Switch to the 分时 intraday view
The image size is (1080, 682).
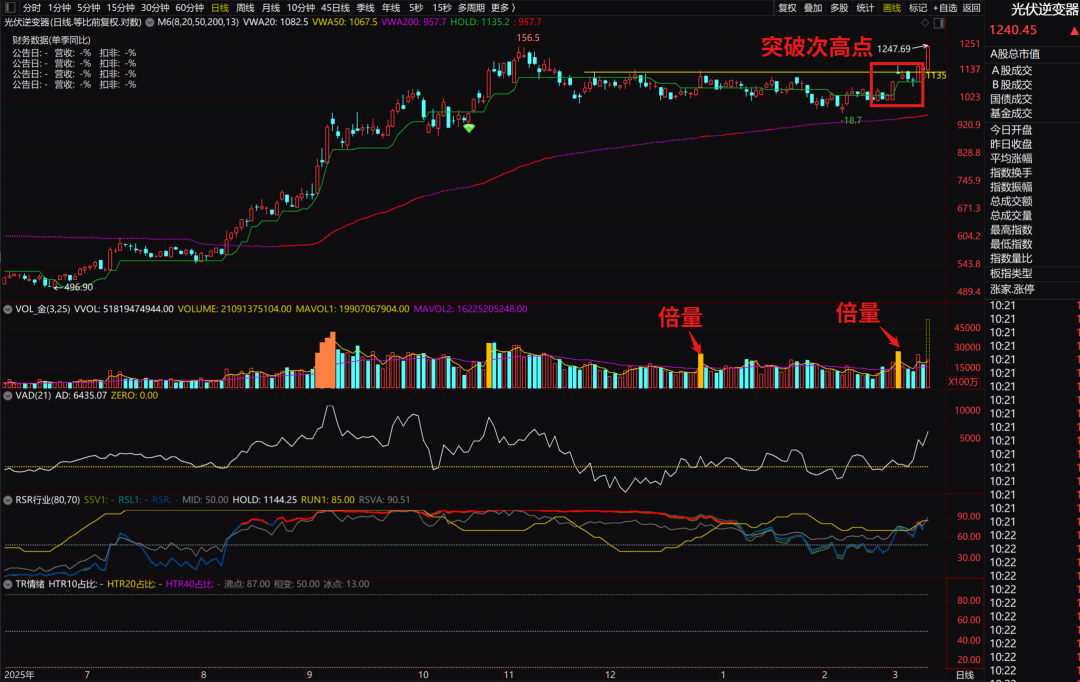click(32, 8)
